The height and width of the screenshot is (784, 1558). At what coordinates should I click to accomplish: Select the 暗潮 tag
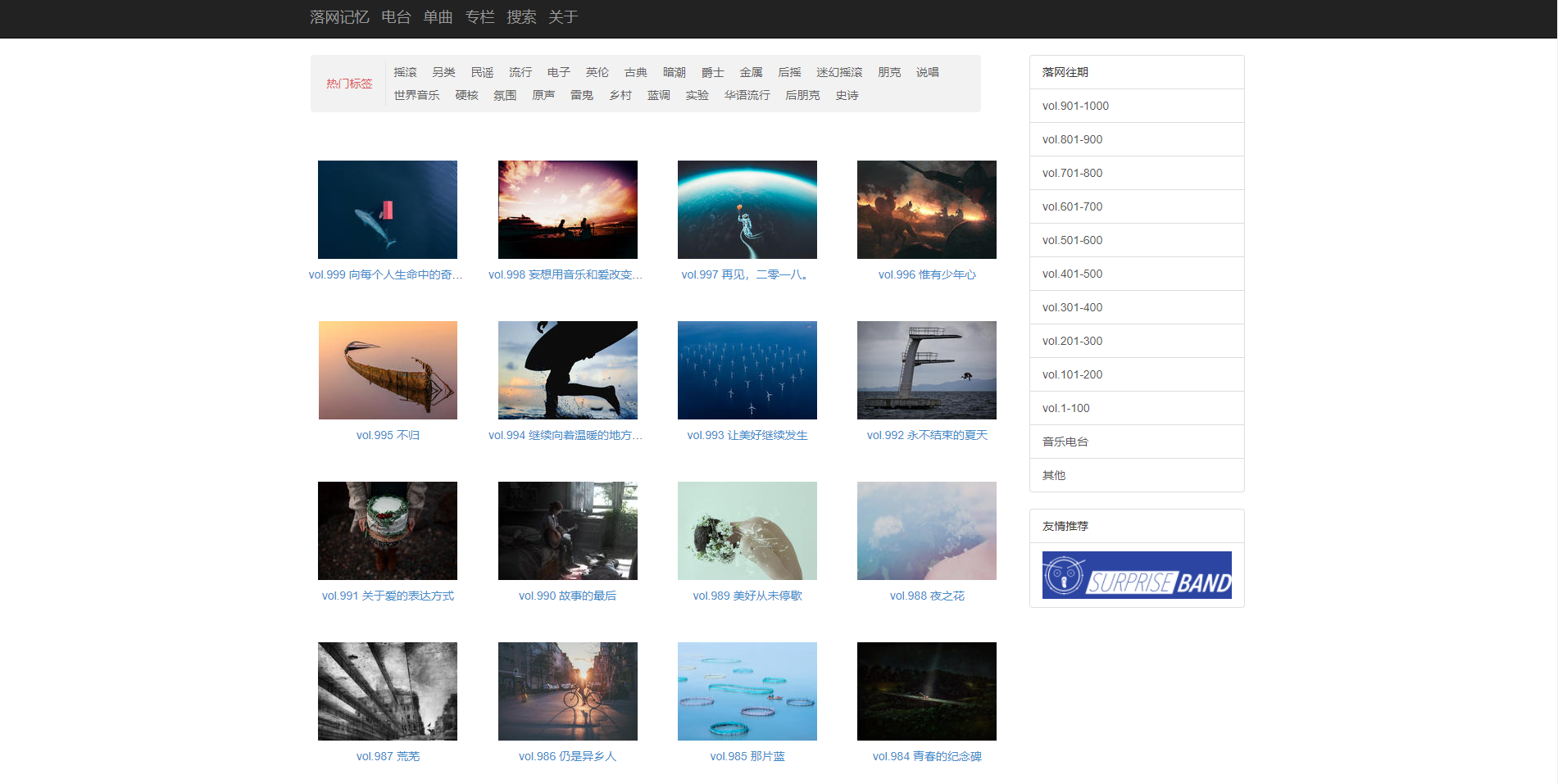[675, 72]
